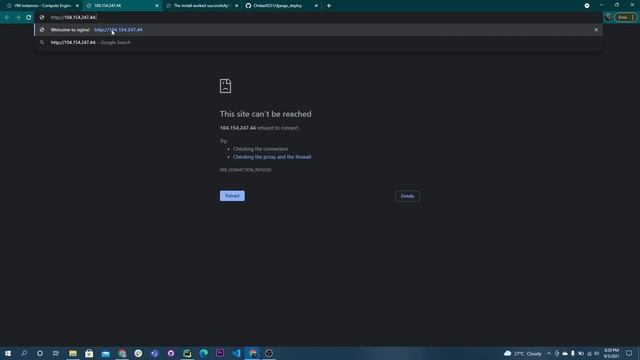
Task: Close the VM instances tab
Action: (x=77, y=6)
